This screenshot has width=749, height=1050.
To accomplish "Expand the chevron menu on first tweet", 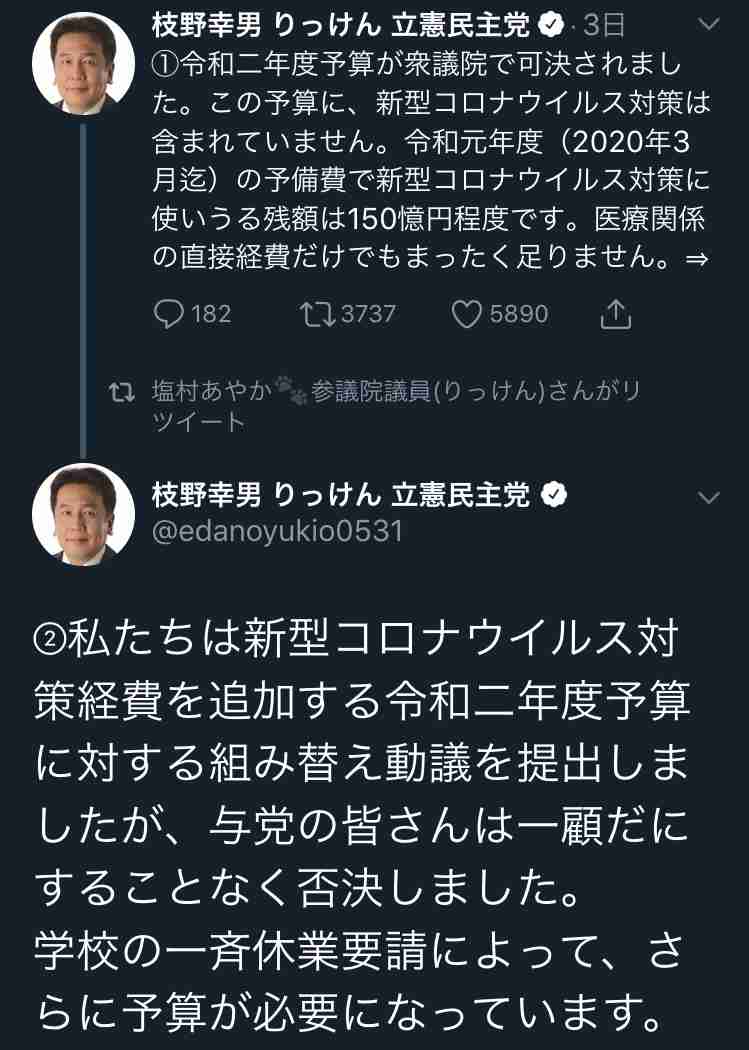I will pos(707,24).
